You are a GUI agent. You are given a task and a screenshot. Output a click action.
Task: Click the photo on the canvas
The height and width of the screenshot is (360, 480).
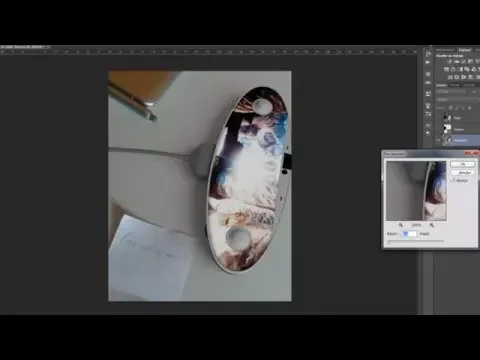click(x=200, y=186)
